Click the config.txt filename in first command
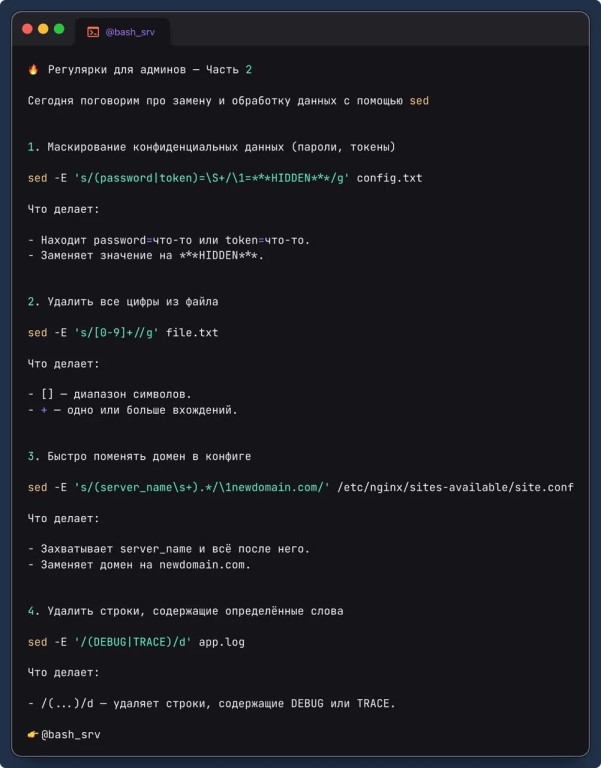The width and height of the screenshot is (601, 768). point(389,178)
